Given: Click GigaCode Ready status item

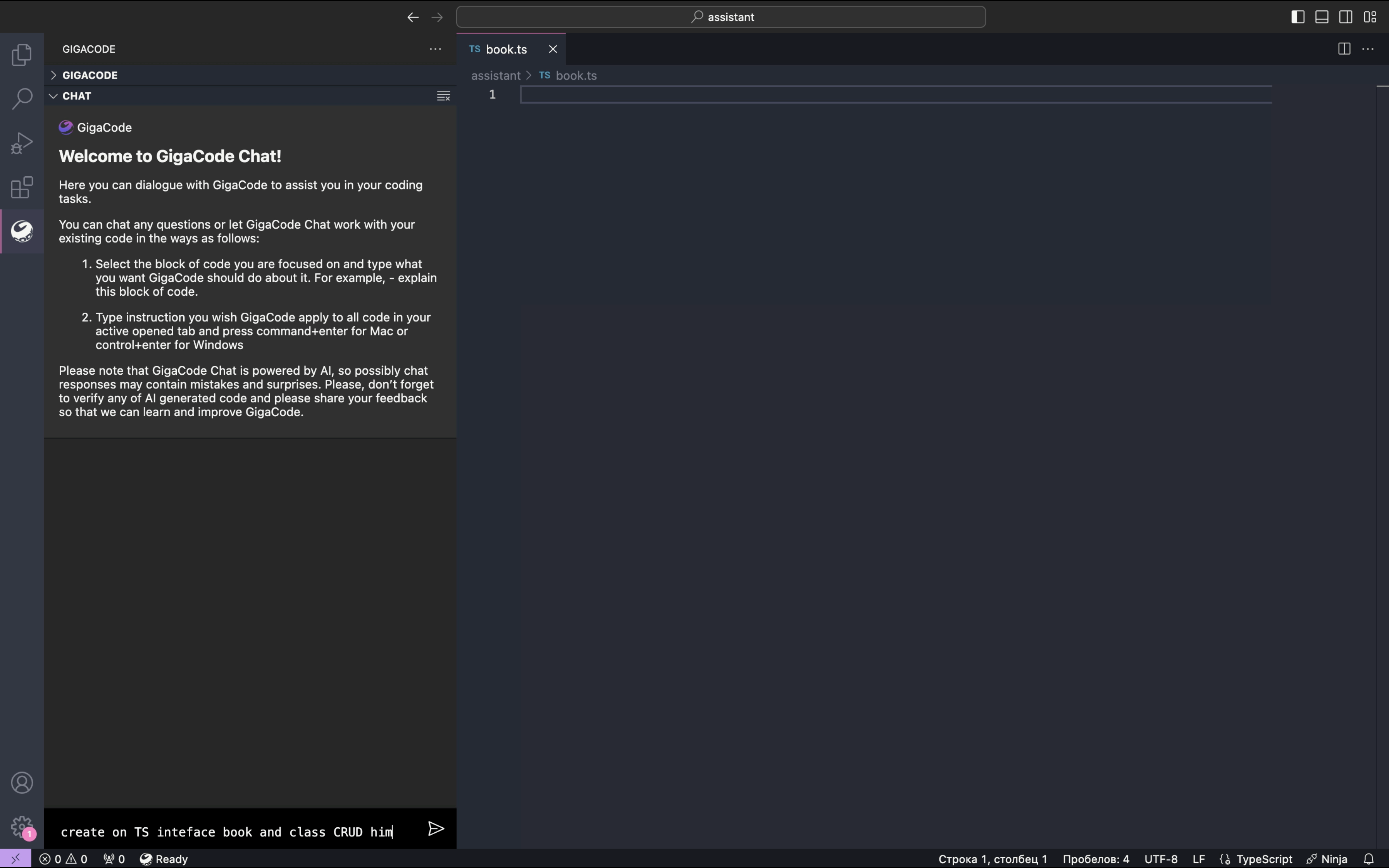Looking at the screenshot, I should click(164, 859).
